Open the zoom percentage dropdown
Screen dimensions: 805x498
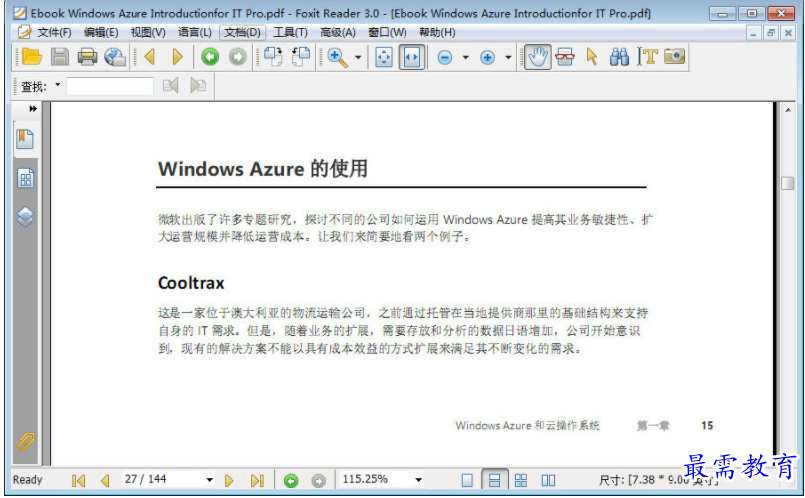tap(419, 480)
